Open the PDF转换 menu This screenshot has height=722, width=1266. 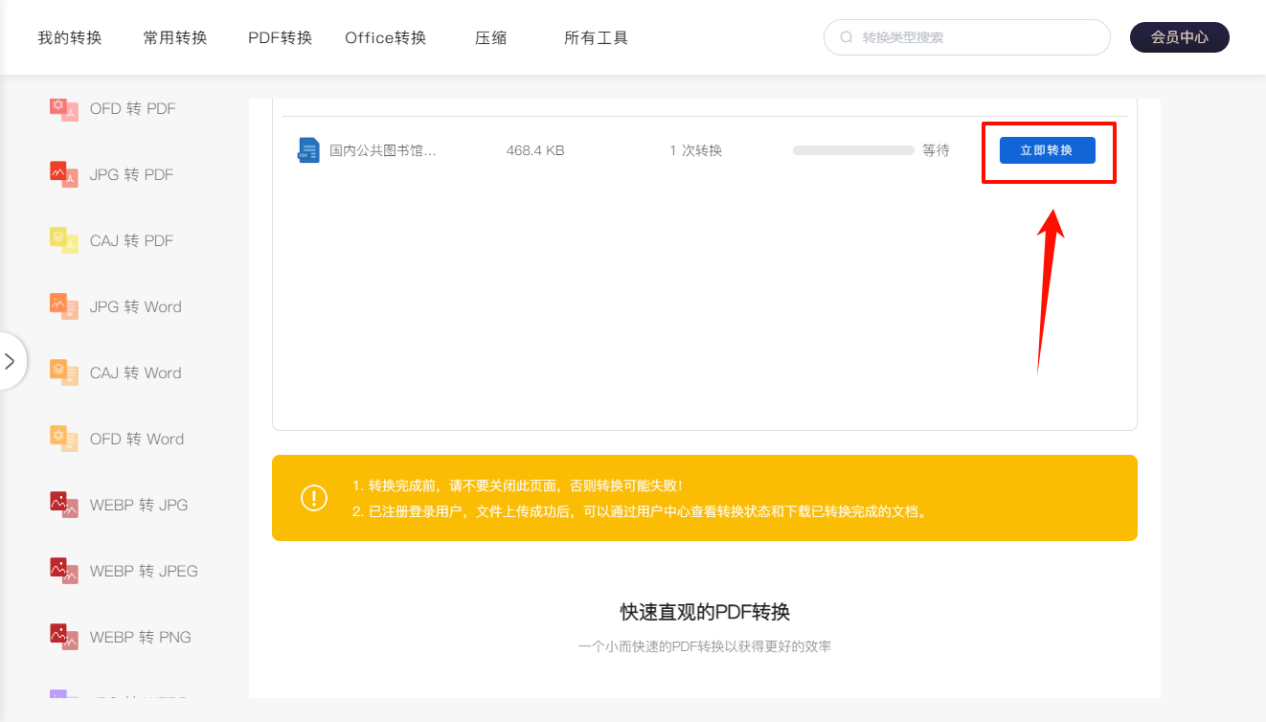280,38
